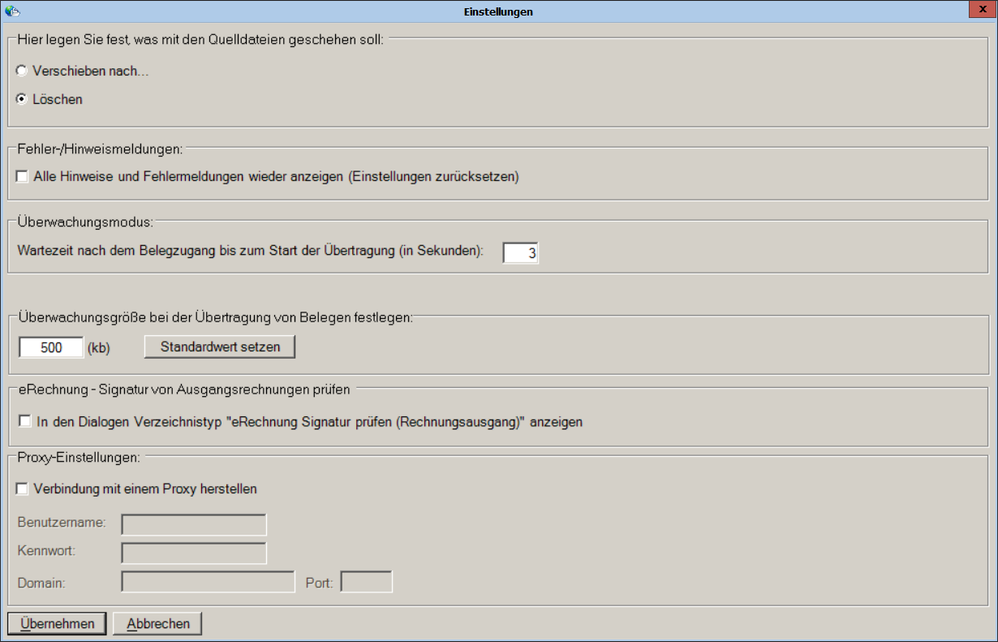
Task: Click the 'eRechnung - Signatur von Ausgangsrechnungen prüfen' label
Action: click(184, 389)
